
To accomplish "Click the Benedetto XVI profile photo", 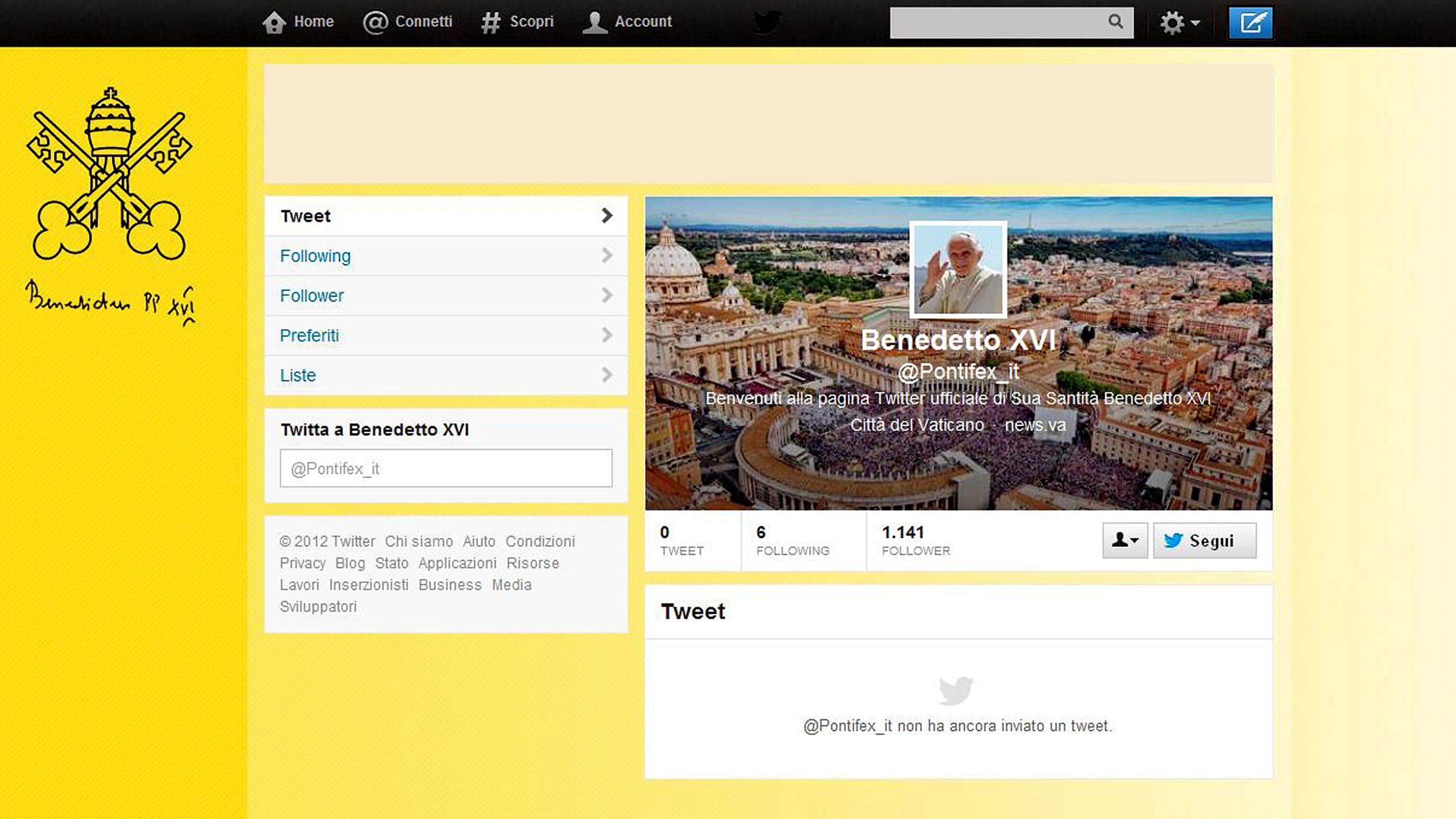I will pyautogui.click(x=958, y=269).
